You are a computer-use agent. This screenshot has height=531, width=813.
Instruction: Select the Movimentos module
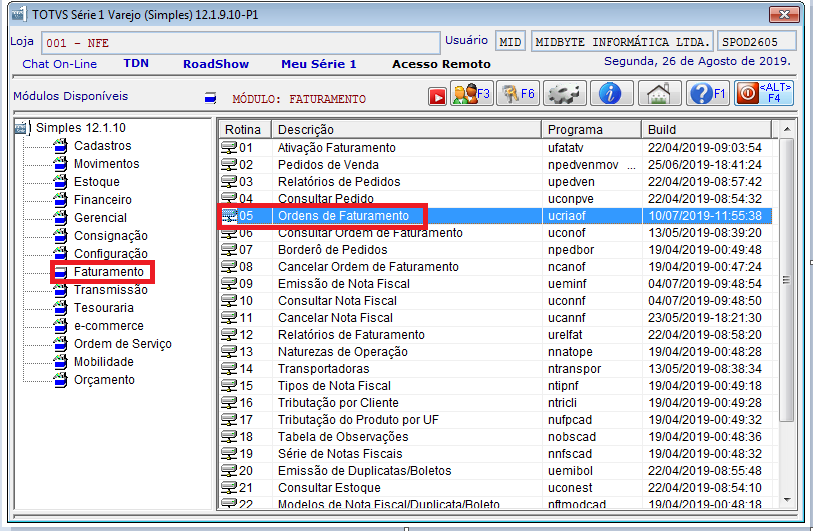click(106, 164)
